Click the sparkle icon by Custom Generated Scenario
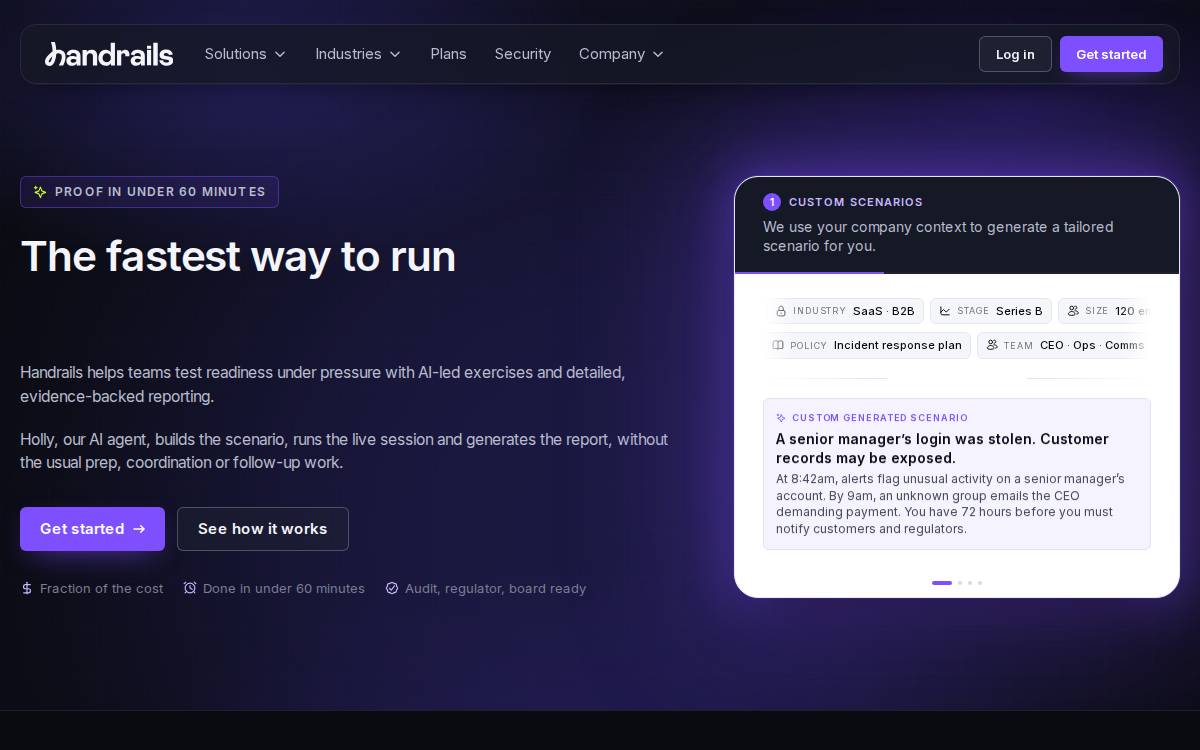This screenshot has width=1200, height=750. tap(781, 418)
